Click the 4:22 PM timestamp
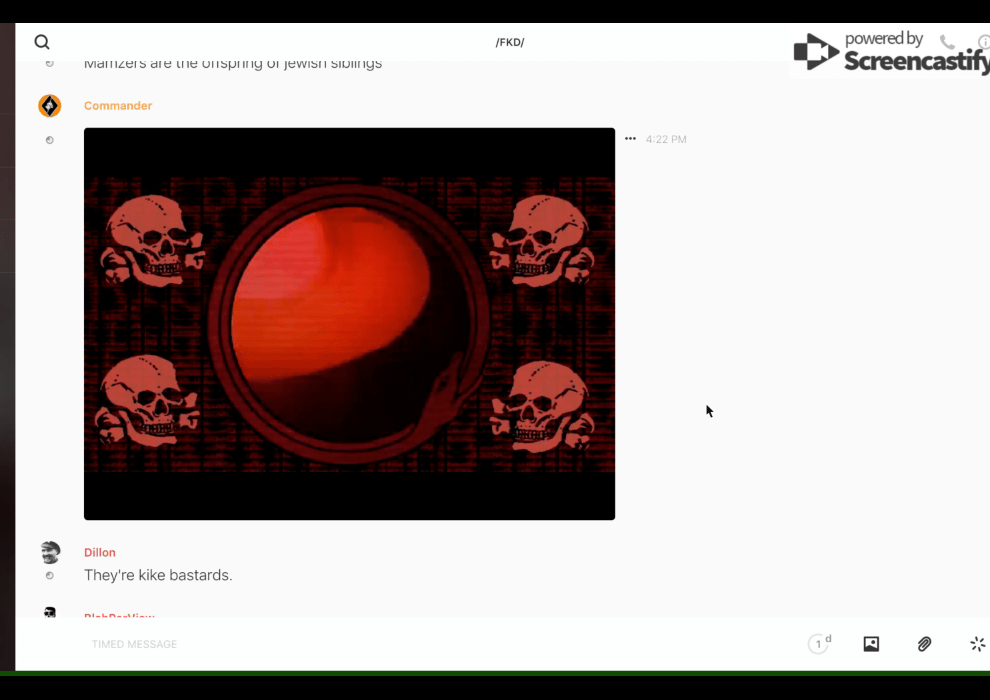The width and height of the screenshot is (990, 700). (666, 140)
